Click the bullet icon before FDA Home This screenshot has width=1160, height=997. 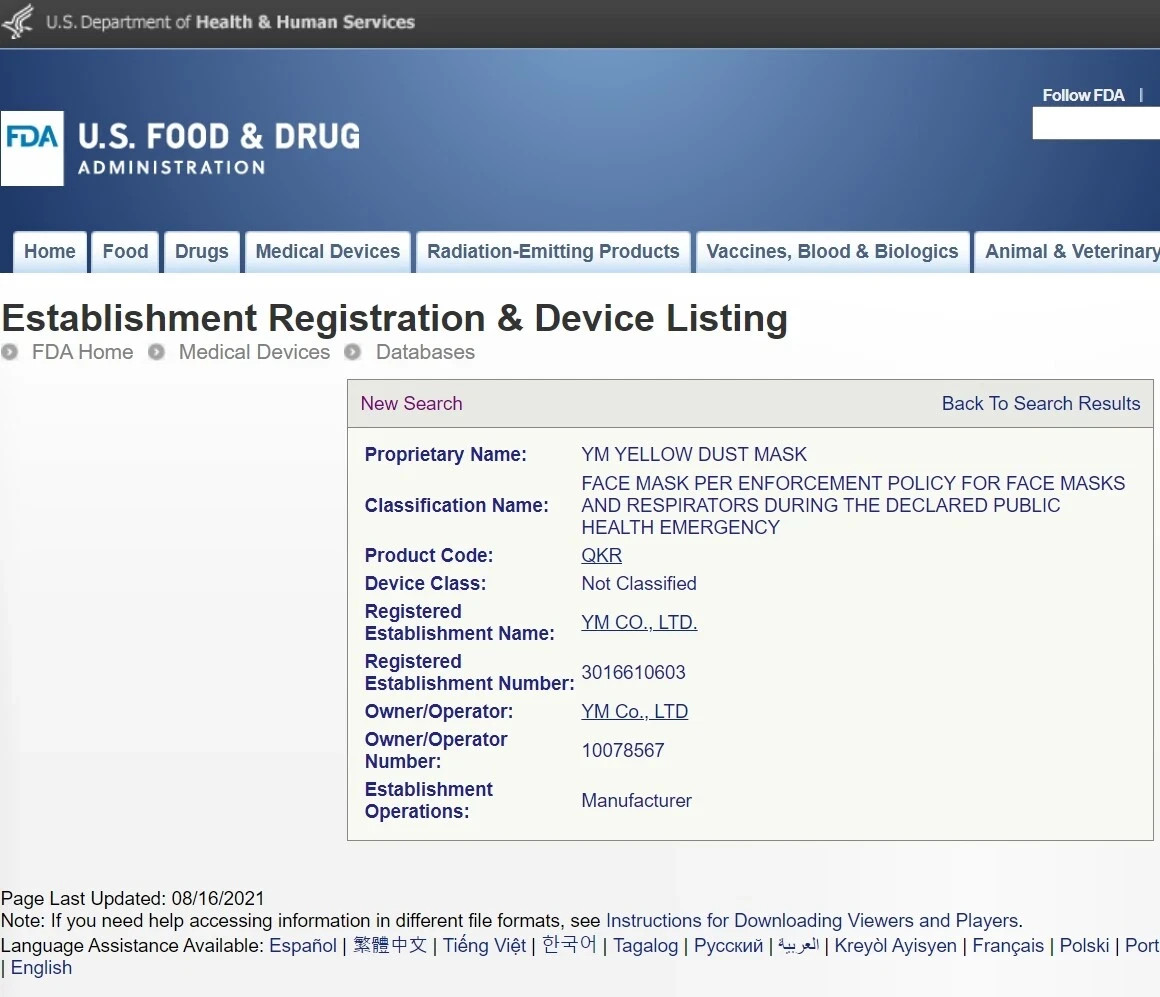point(10,352)
